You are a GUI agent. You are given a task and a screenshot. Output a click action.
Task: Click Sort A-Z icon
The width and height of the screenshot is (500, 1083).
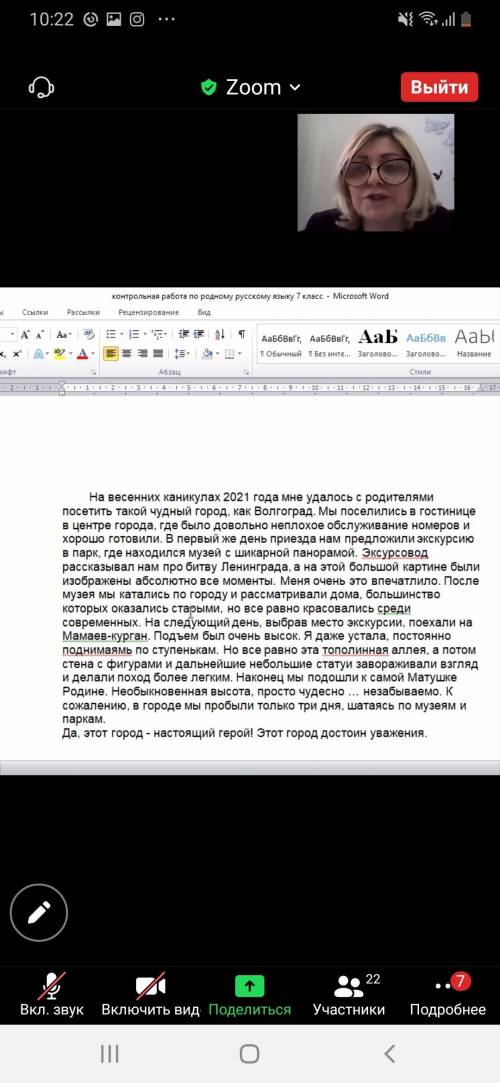pyautogui.click(x=220, y=334)
